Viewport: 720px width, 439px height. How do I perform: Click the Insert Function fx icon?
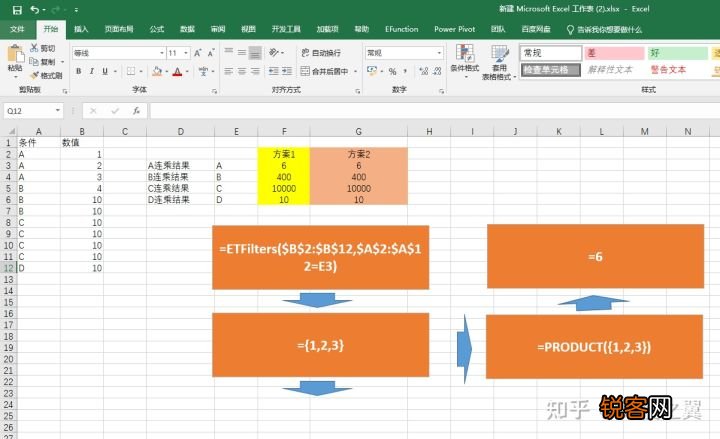click(136, 111)
